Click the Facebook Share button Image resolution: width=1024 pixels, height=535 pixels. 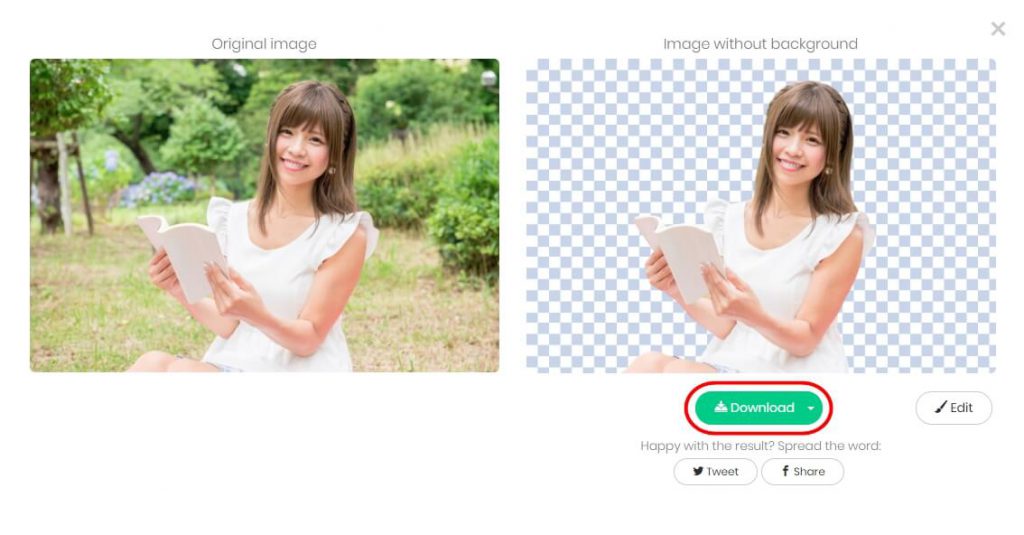tap(803, 472)
